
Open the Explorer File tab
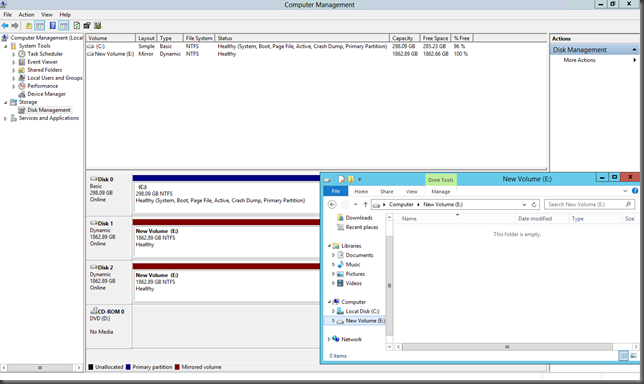[336, 191]
